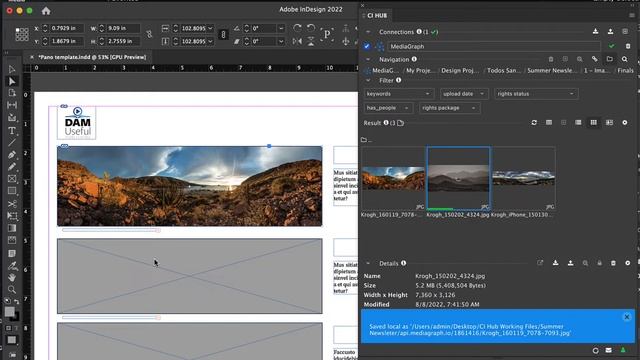Click download icon in Details header
This screenshot has width=640, height=360.
pyautogui.click(x=556, y=263)
